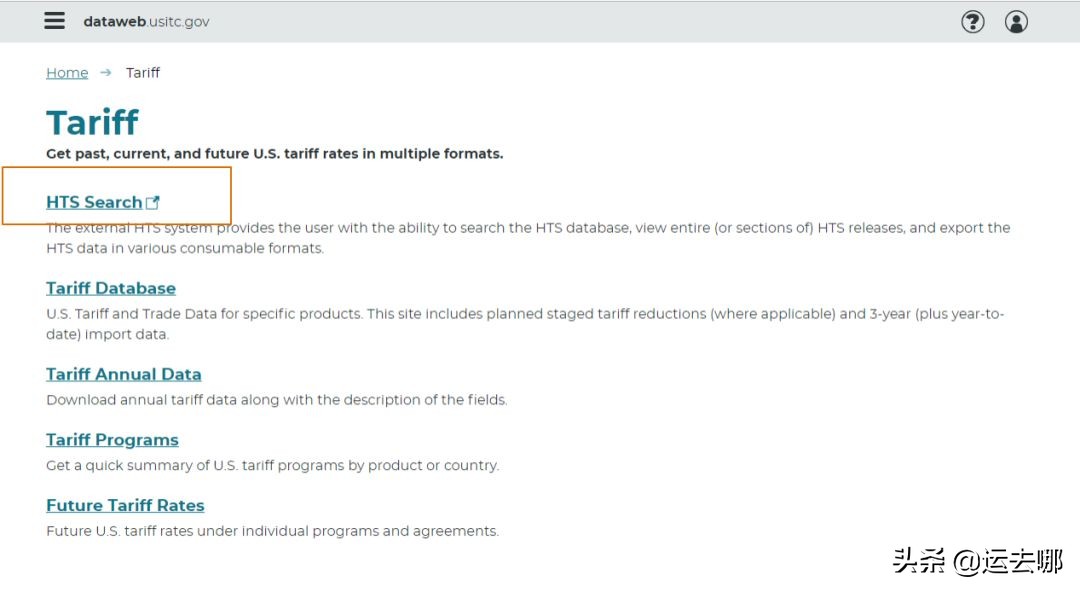The width and height of the screenshot is (1080, 592).
Task: Open the HTS Search link
Action: coord(94,202)
